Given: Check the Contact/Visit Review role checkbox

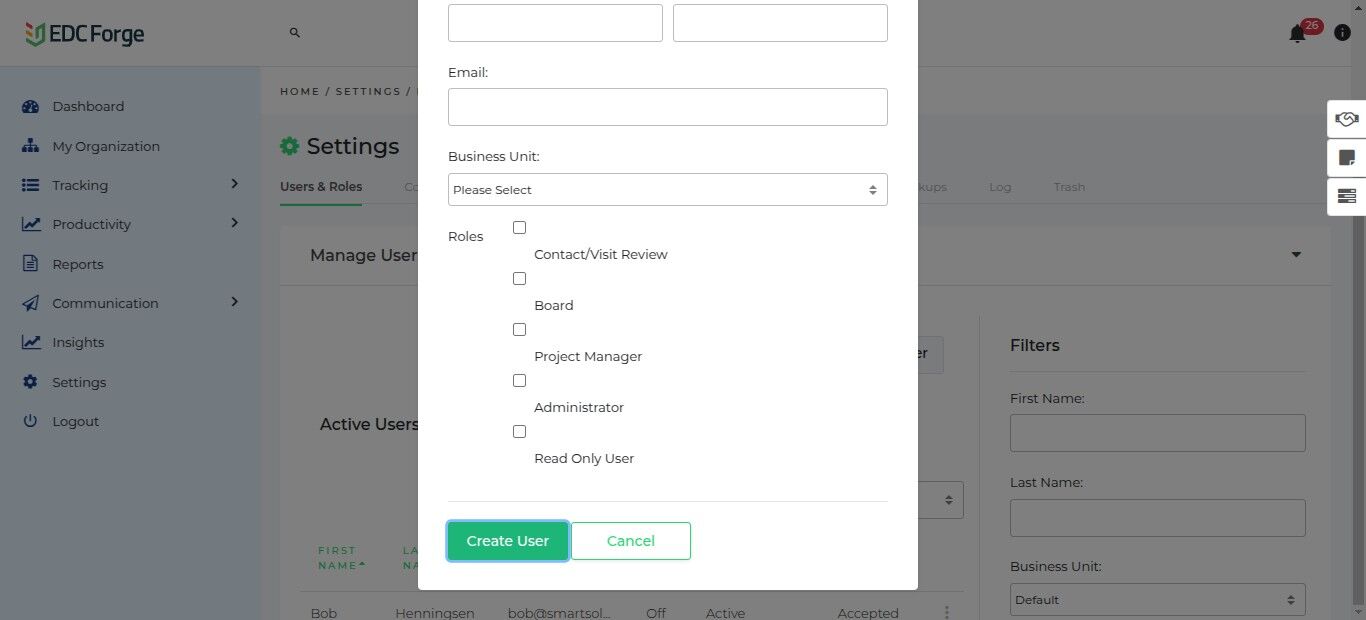Looking at the screenshot, I should 519,228.
